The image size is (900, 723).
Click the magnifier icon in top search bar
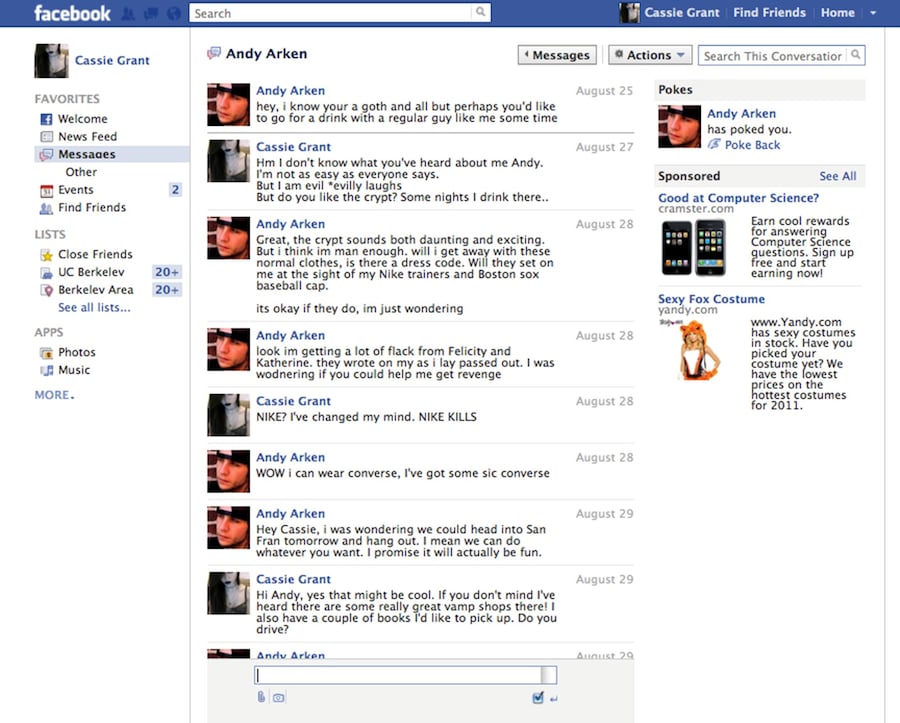[481, 13]
